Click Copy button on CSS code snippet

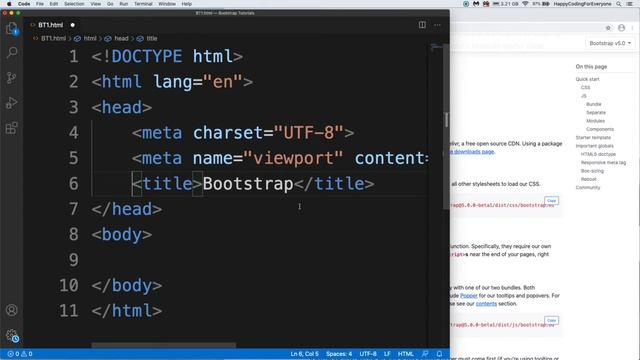pyautogui.click(x=551, y=201)
